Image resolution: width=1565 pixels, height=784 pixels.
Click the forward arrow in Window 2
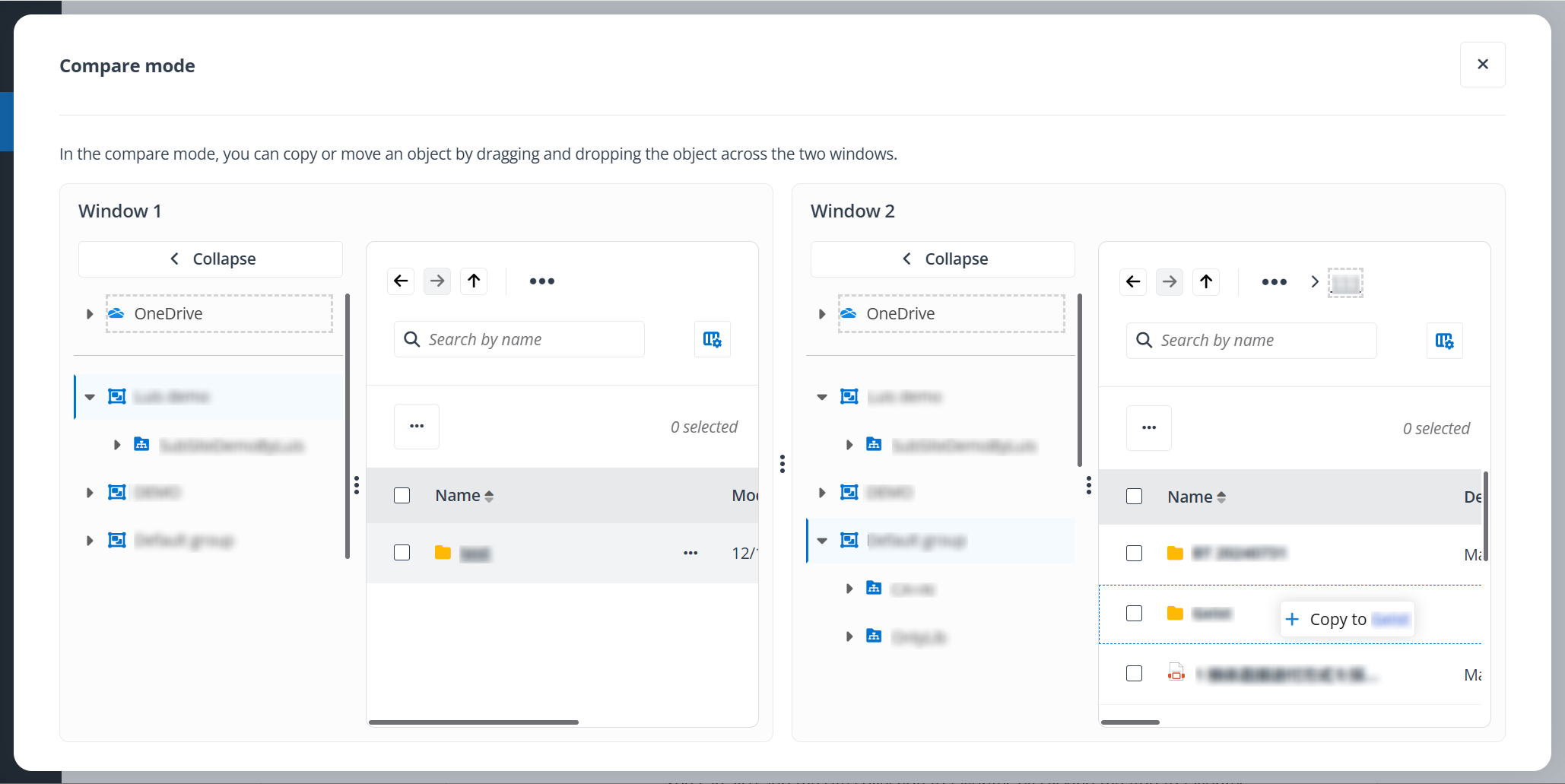point(1170,282)
